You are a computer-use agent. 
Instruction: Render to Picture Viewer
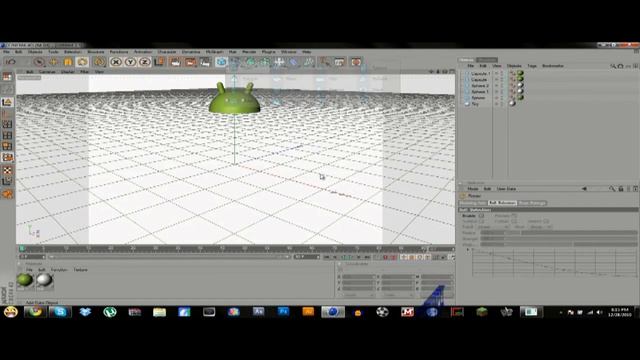[190, 62]
